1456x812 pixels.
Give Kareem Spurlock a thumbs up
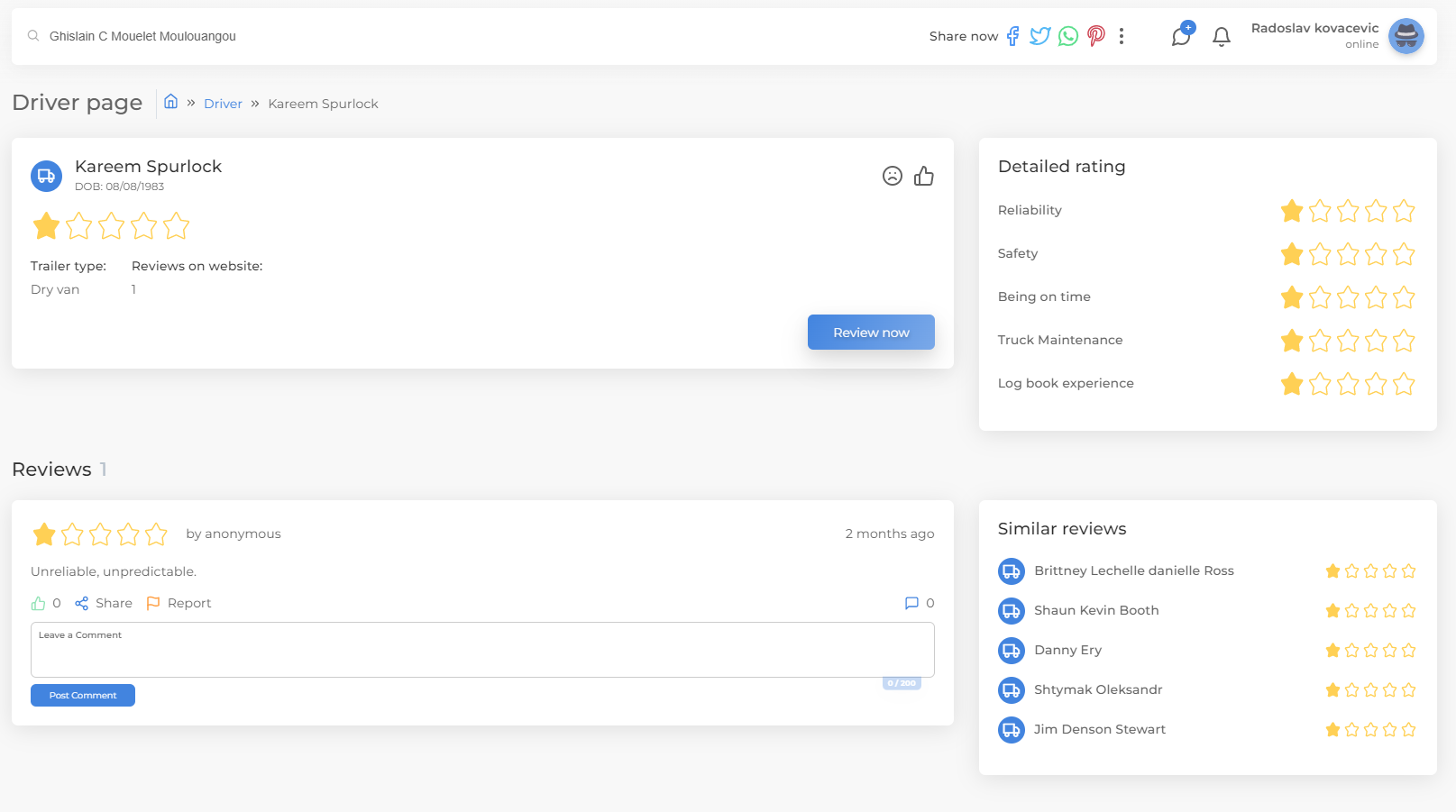point(924,176)
